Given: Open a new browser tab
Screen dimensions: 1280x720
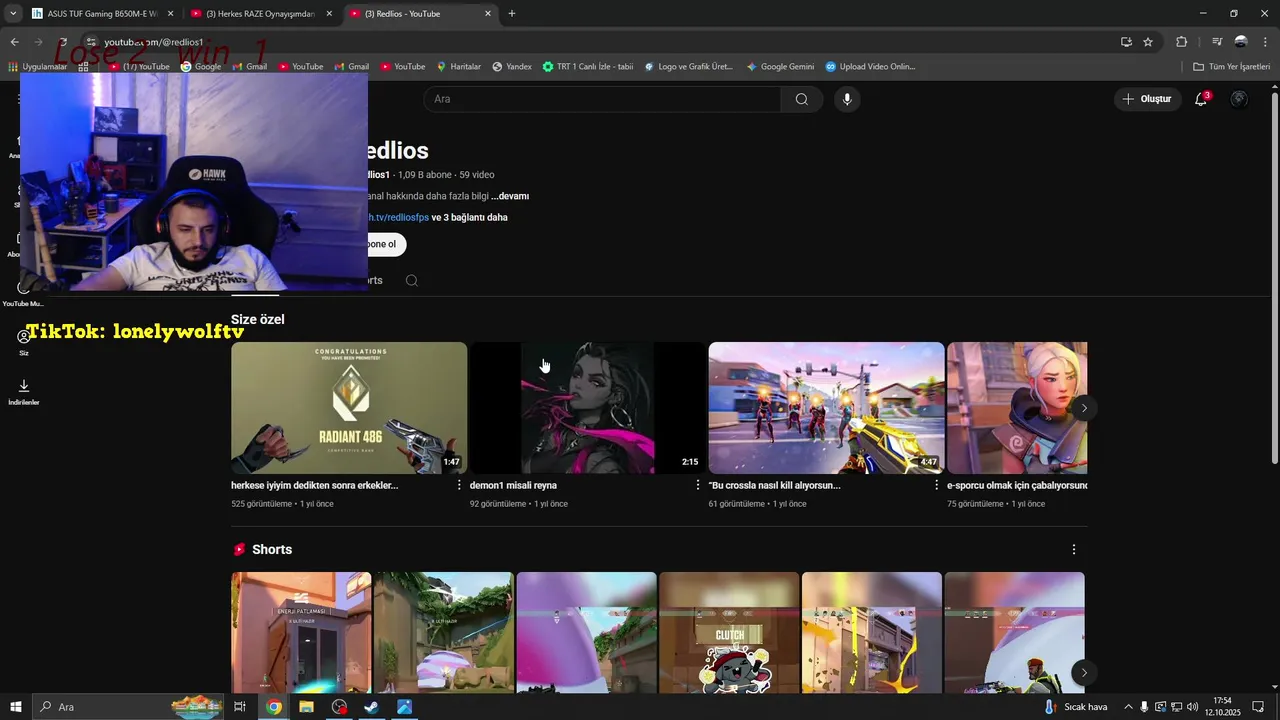Looking at the screenshot, I should (512, 14).
